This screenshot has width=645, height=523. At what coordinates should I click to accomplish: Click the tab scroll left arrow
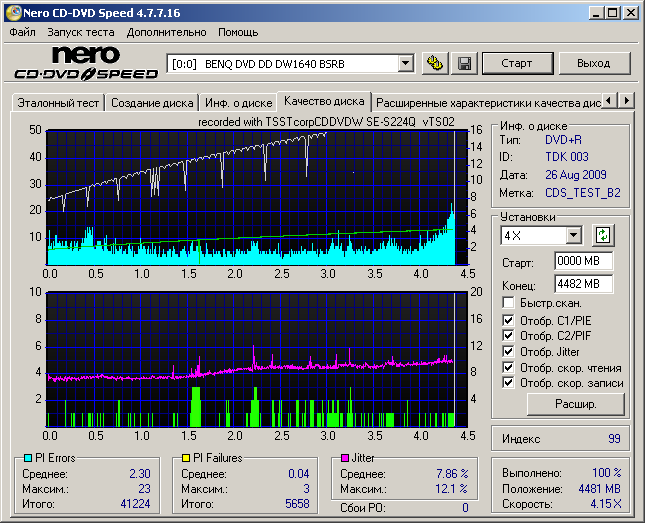pos(609,101)
